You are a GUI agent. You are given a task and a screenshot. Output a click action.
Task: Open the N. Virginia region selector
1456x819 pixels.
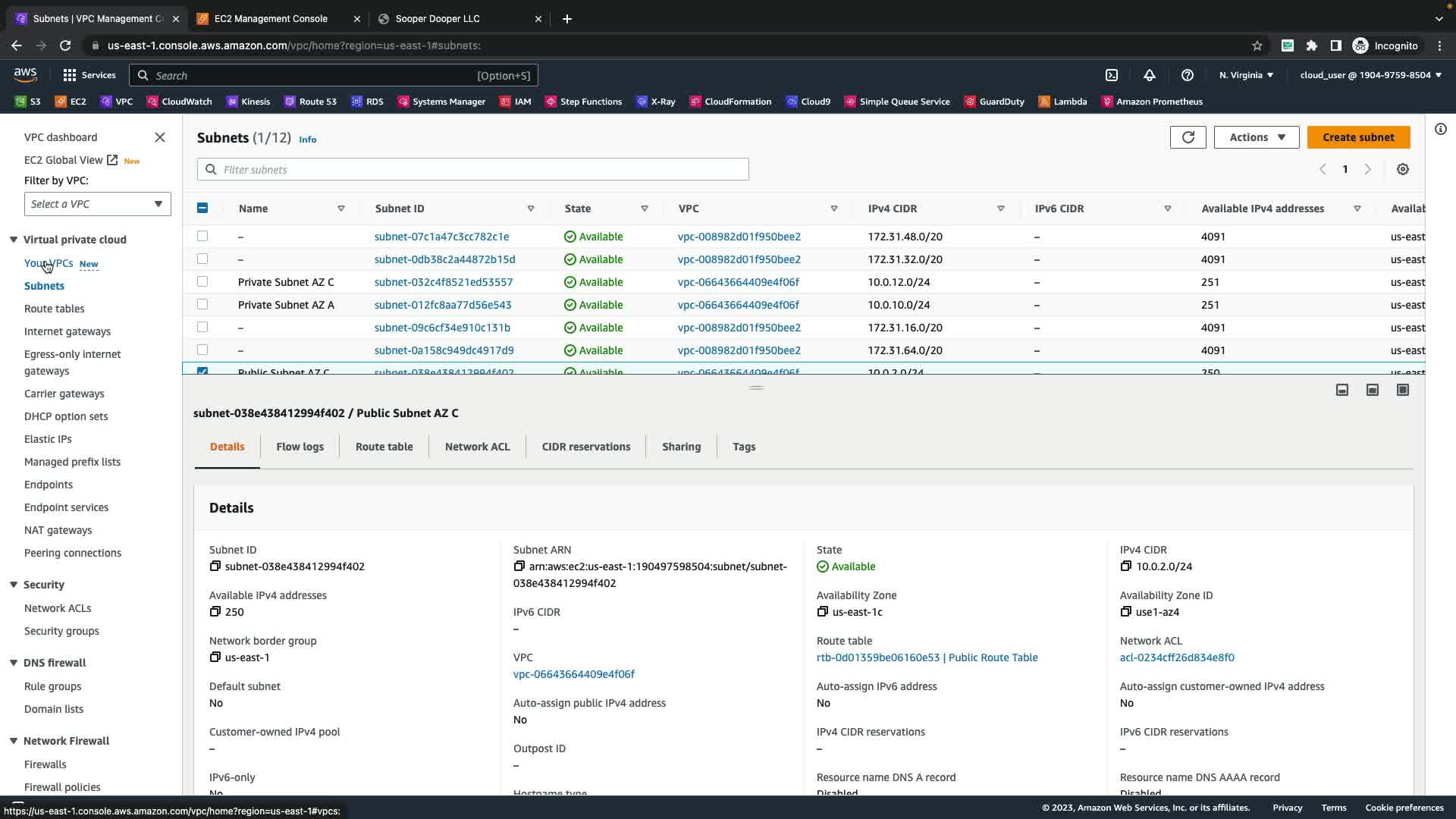(x=1246, y=75)
